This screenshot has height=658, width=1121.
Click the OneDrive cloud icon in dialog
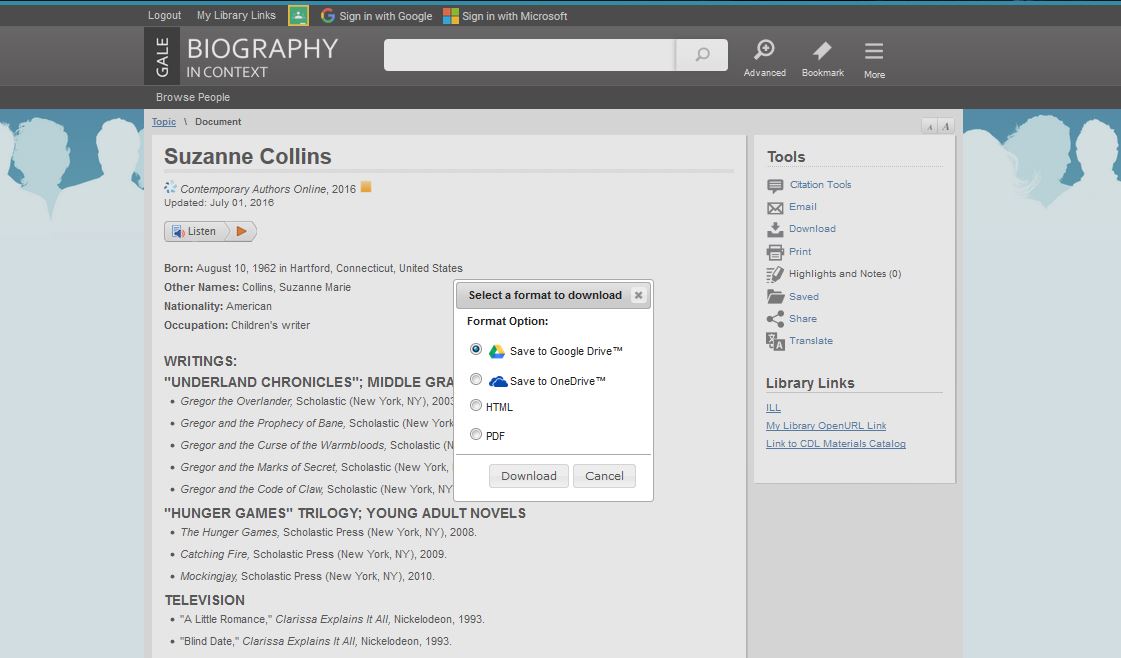tap(498, 381)
